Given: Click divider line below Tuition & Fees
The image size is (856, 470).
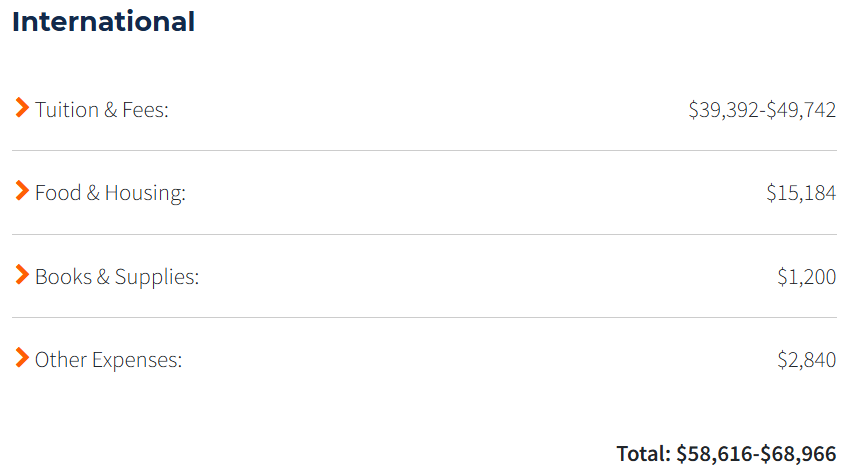Looking at the screenshot, I should (424, 151).
